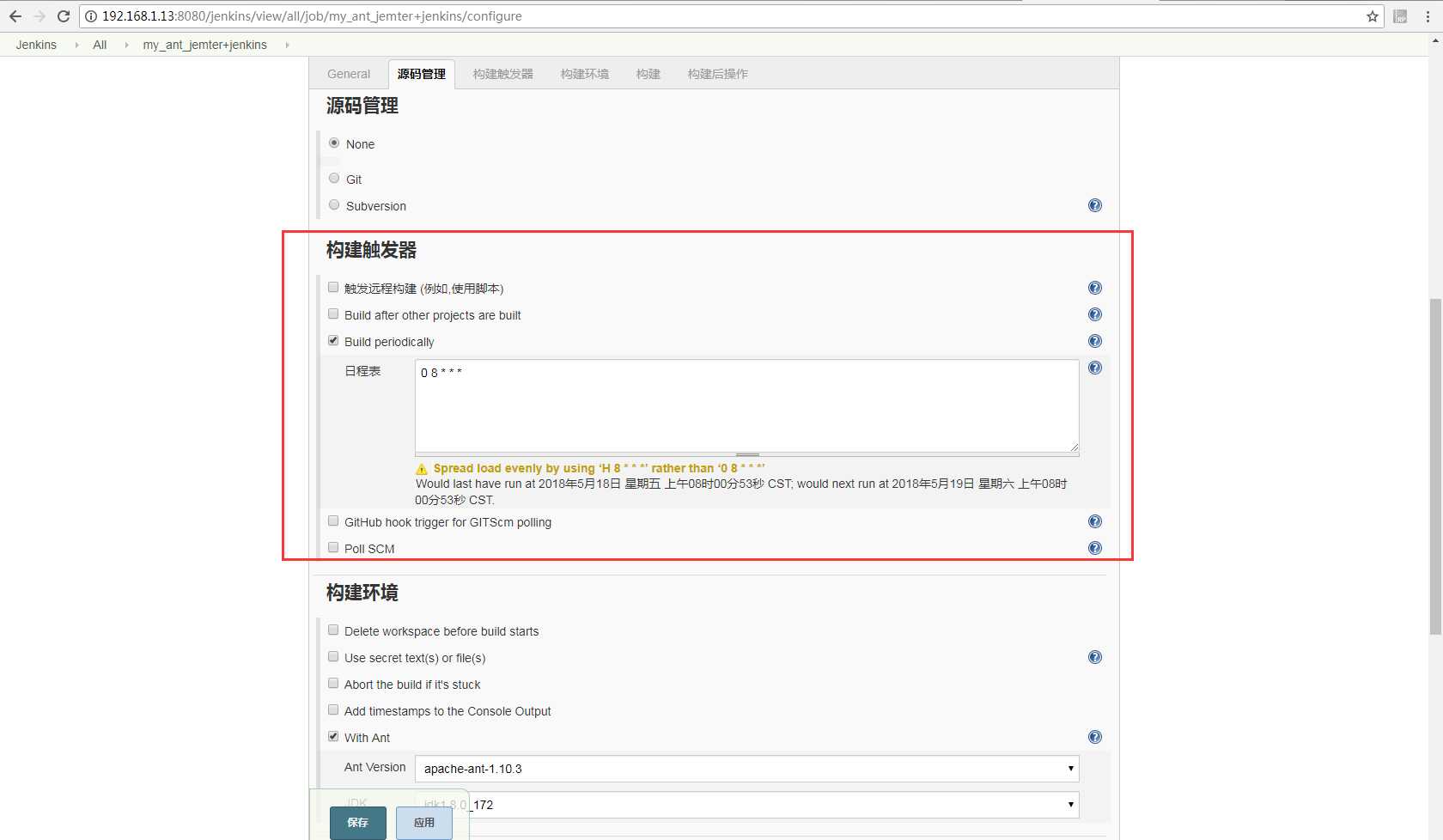Go to the 构建 tab

coord(648,74)
